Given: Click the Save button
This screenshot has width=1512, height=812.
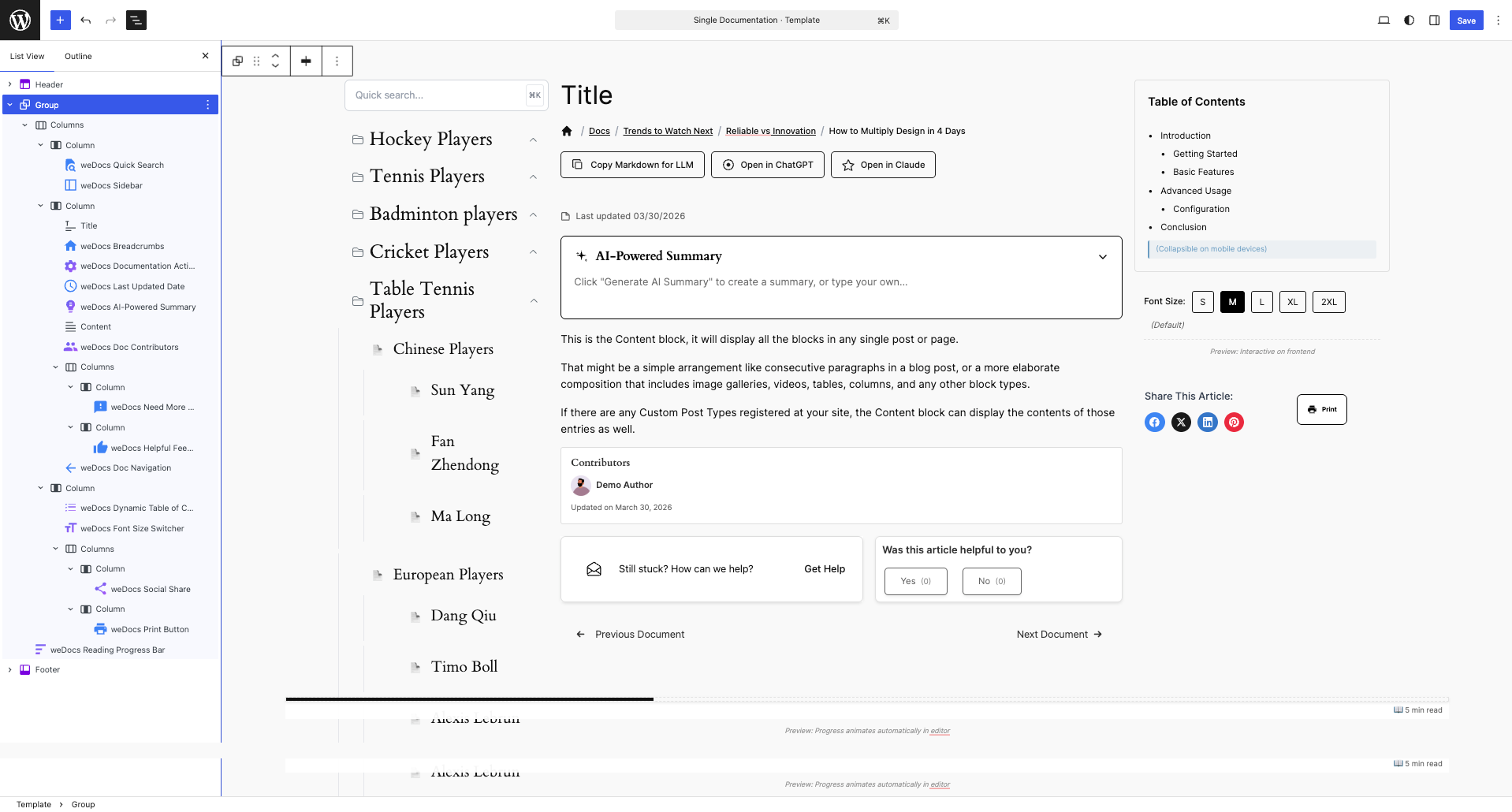Looking at the screenshot, I should pos(1465,20).
